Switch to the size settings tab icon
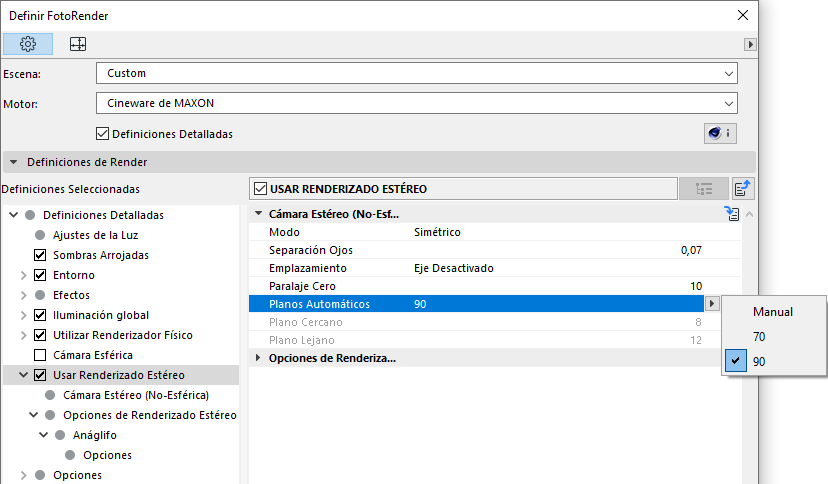This screenshot has height=484, width=828. (x=78, y=44)
